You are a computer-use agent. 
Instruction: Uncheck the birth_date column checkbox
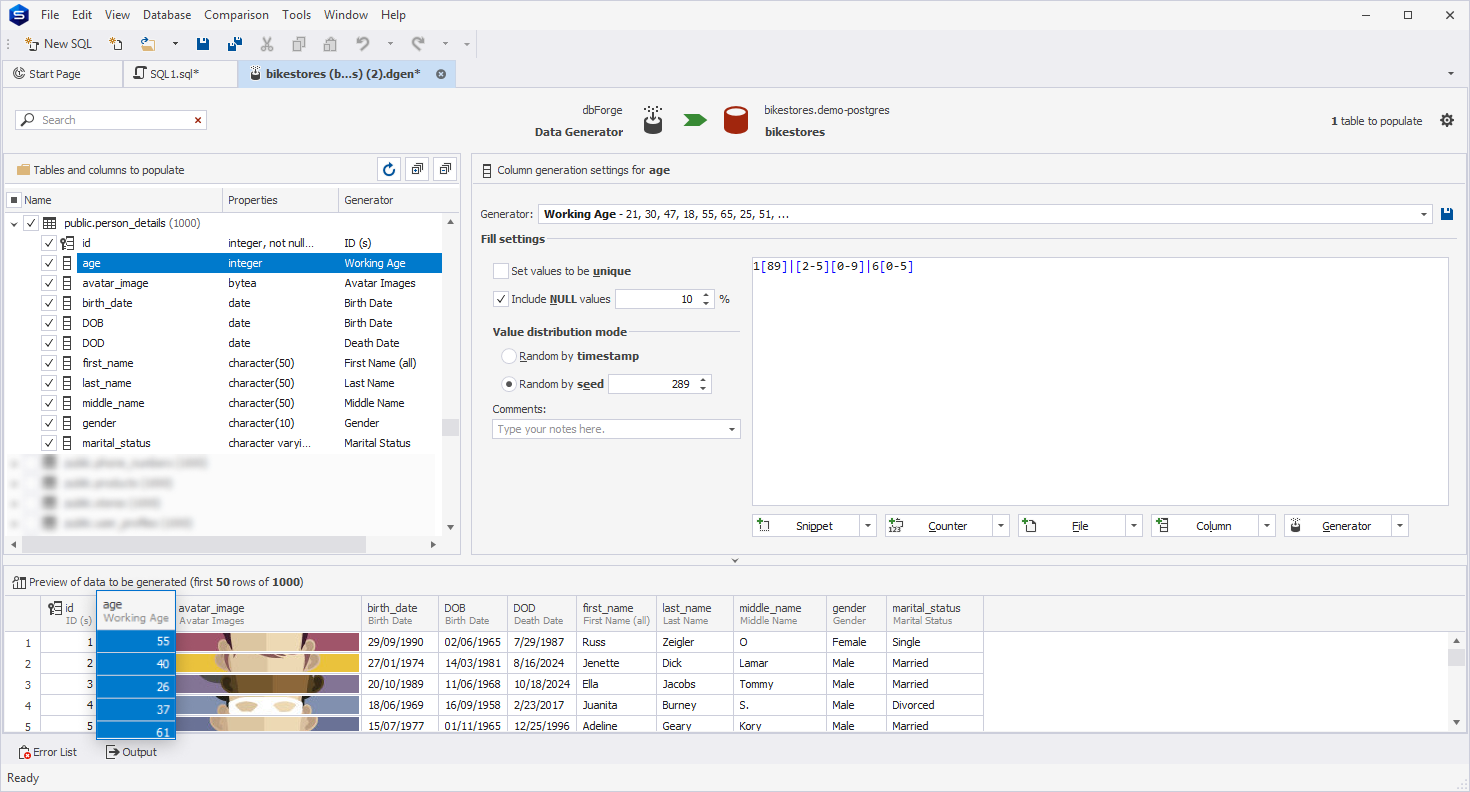coord(49,303)
